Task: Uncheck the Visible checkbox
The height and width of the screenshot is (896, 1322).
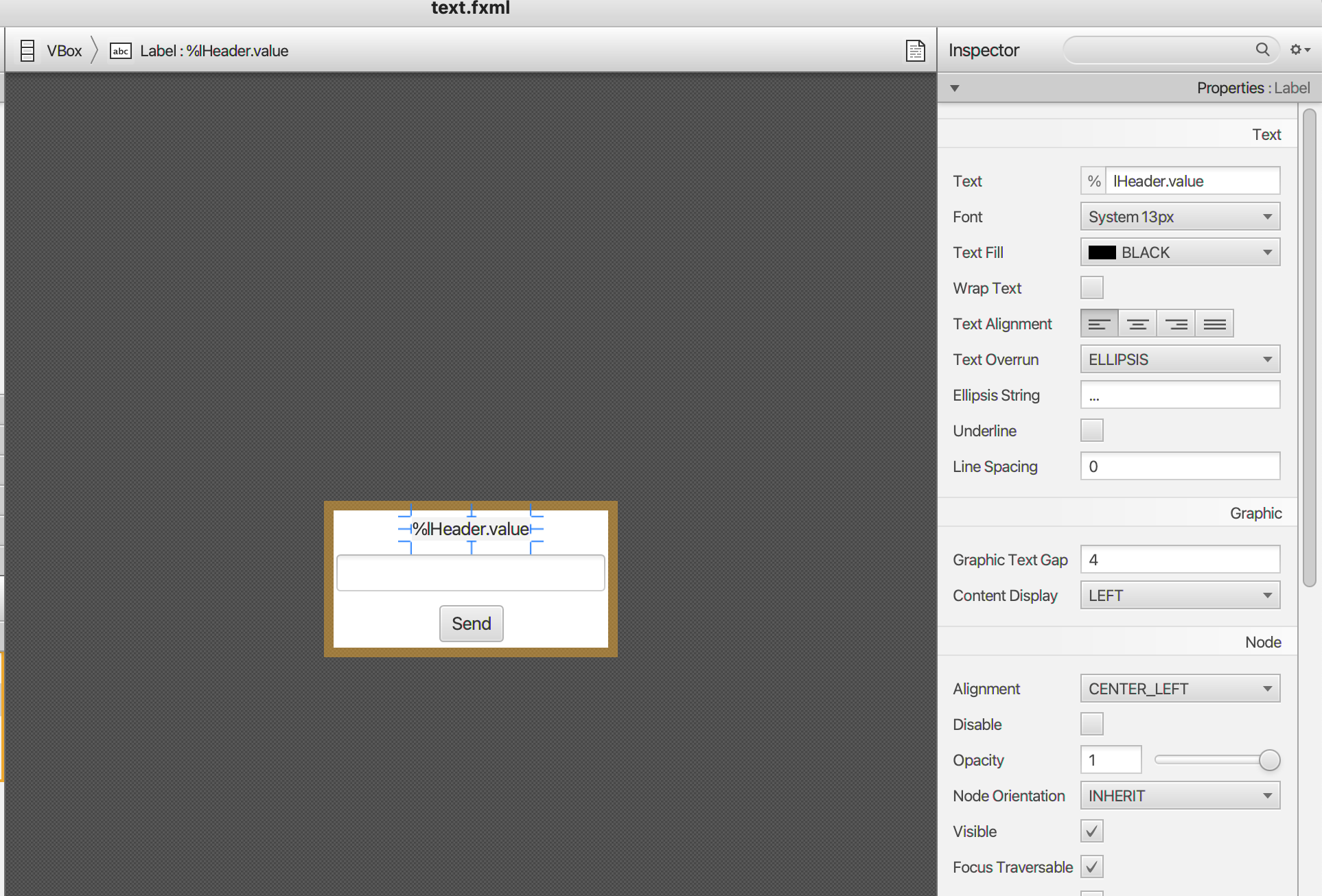Action: 1091,832
